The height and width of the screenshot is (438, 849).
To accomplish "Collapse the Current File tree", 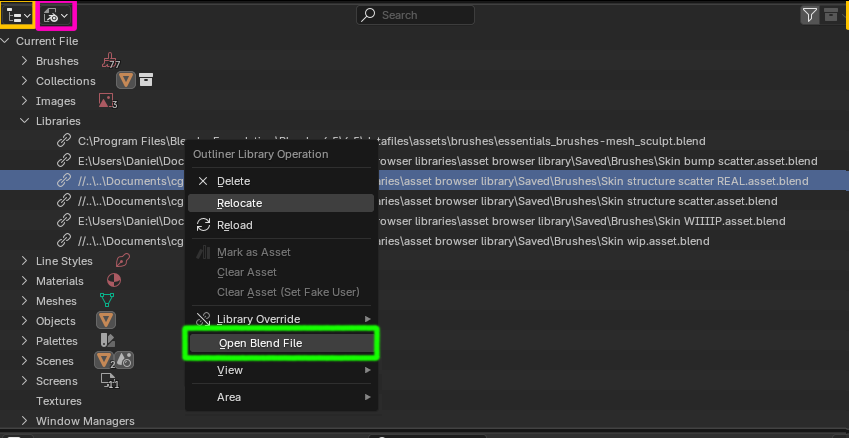I will 5,41.
